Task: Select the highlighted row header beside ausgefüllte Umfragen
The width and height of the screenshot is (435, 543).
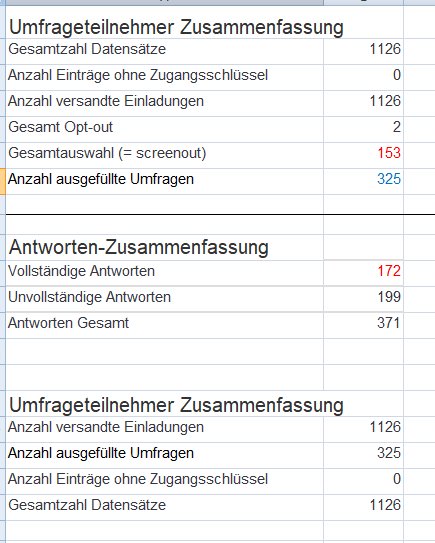Action: (x=3, y=181)
